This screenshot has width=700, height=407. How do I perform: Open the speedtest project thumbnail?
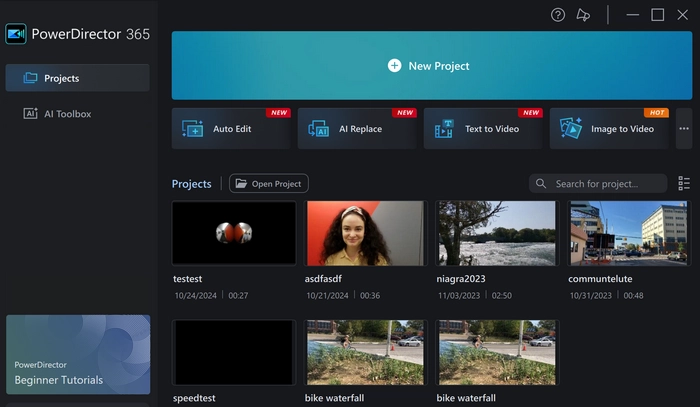pyautogui.click(x=234, y=353)
